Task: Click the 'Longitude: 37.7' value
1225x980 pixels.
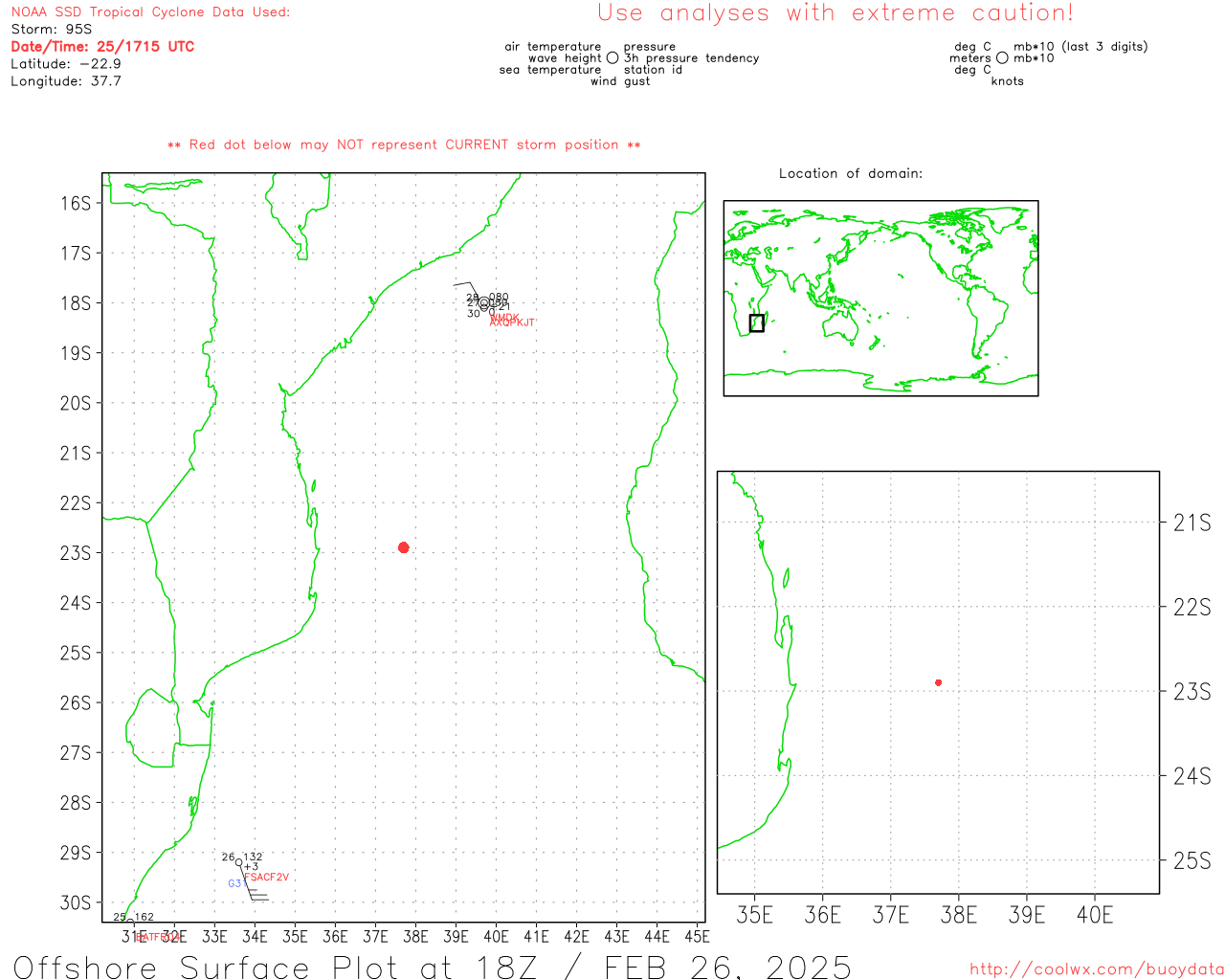Action: pyautogui.click(x=66, y=81)
